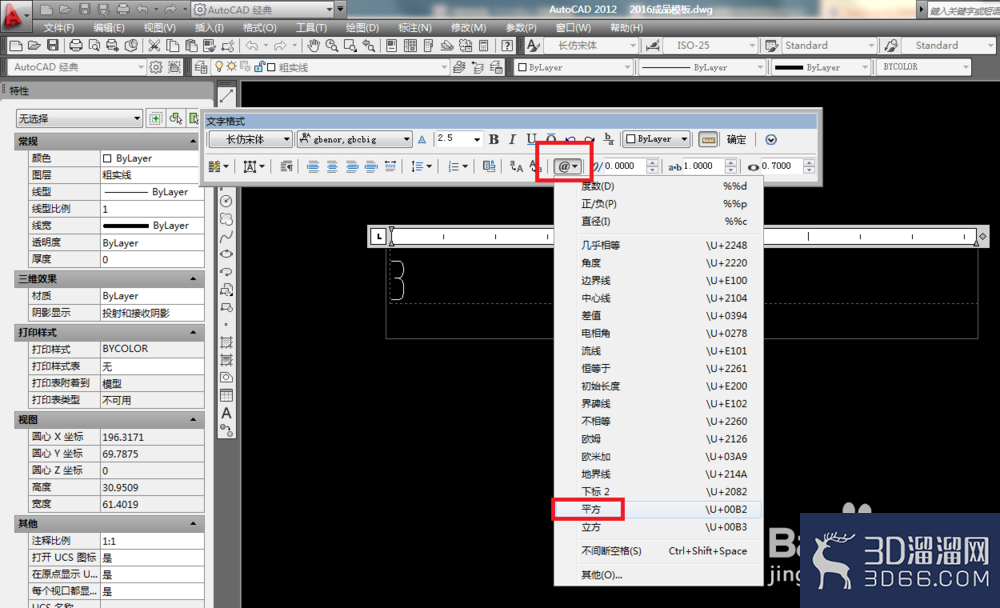This screenshot has width=1000, height=608.
Task: Open the gbenor, gbcbig font dropdown
Action: pos(355,139)
